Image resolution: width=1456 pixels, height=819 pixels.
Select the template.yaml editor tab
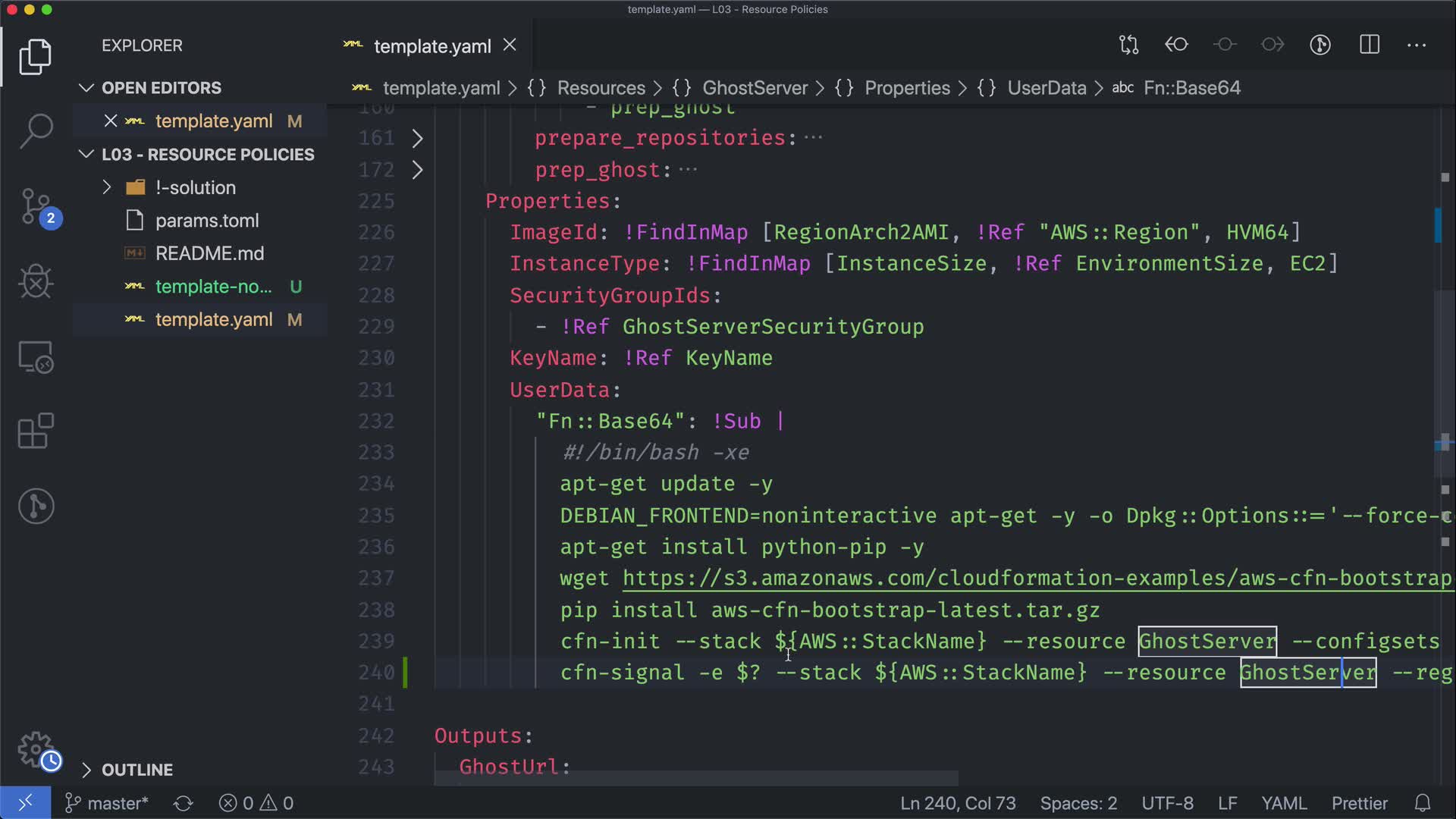(431, 46)
